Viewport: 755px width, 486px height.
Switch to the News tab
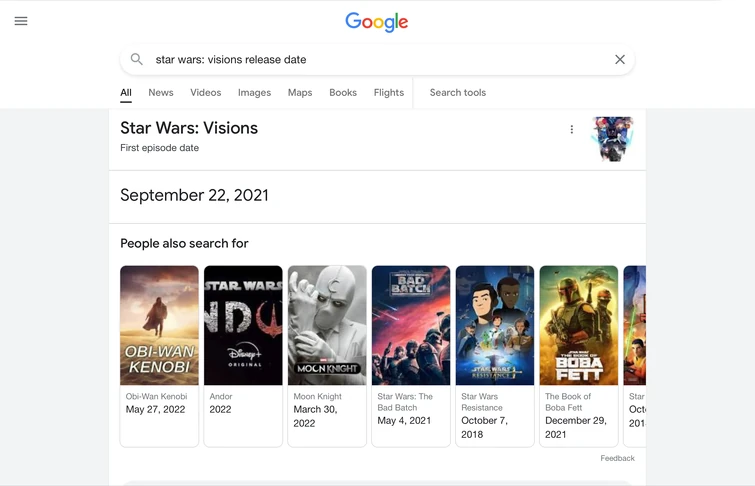click(161, 92)
